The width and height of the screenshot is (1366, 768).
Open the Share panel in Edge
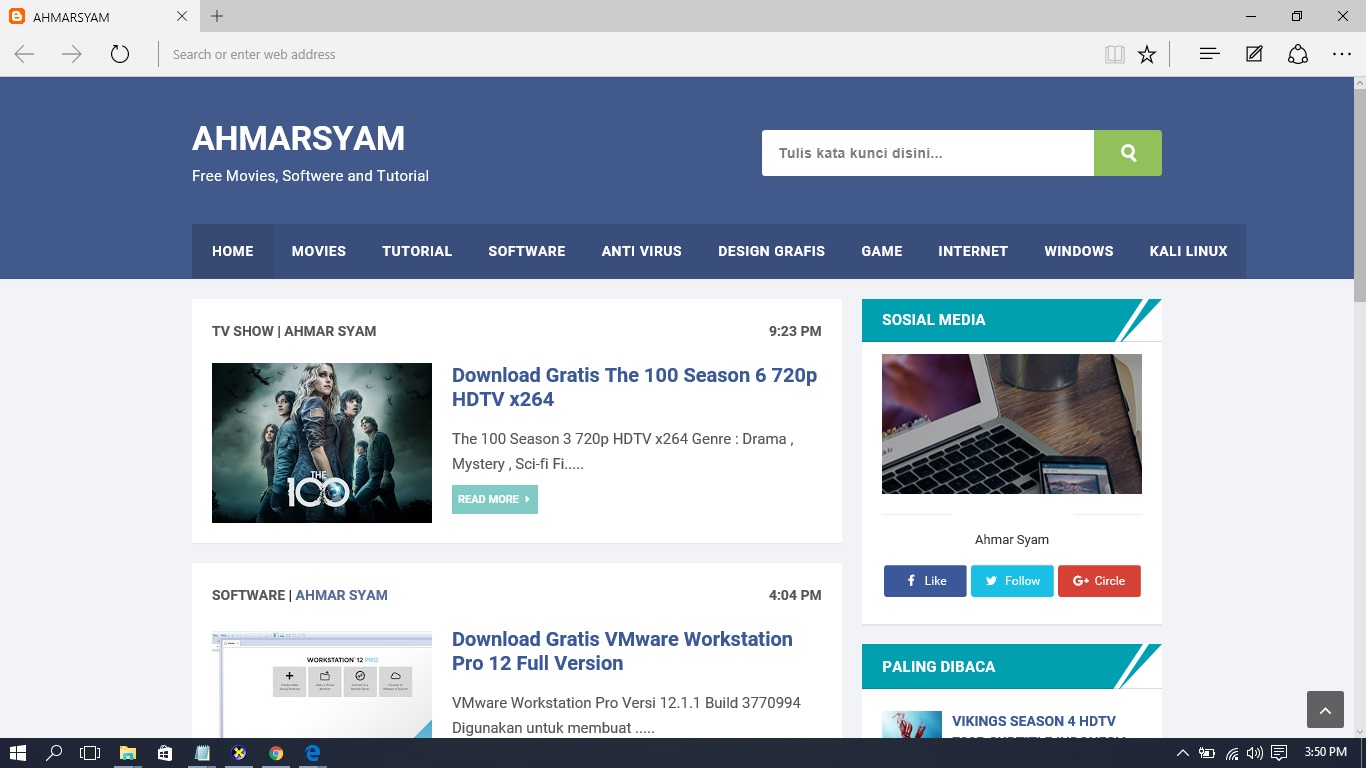1297,54
